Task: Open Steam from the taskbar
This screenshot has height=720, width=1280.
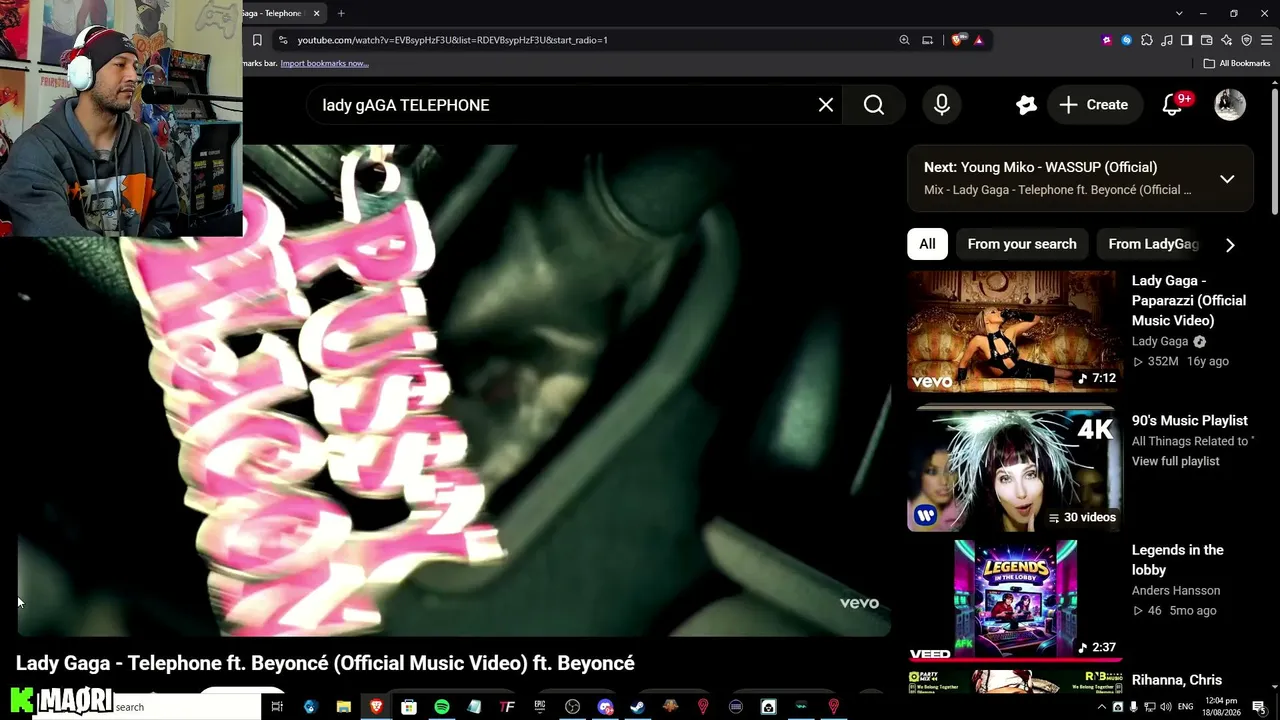Action: pos(637,707)
